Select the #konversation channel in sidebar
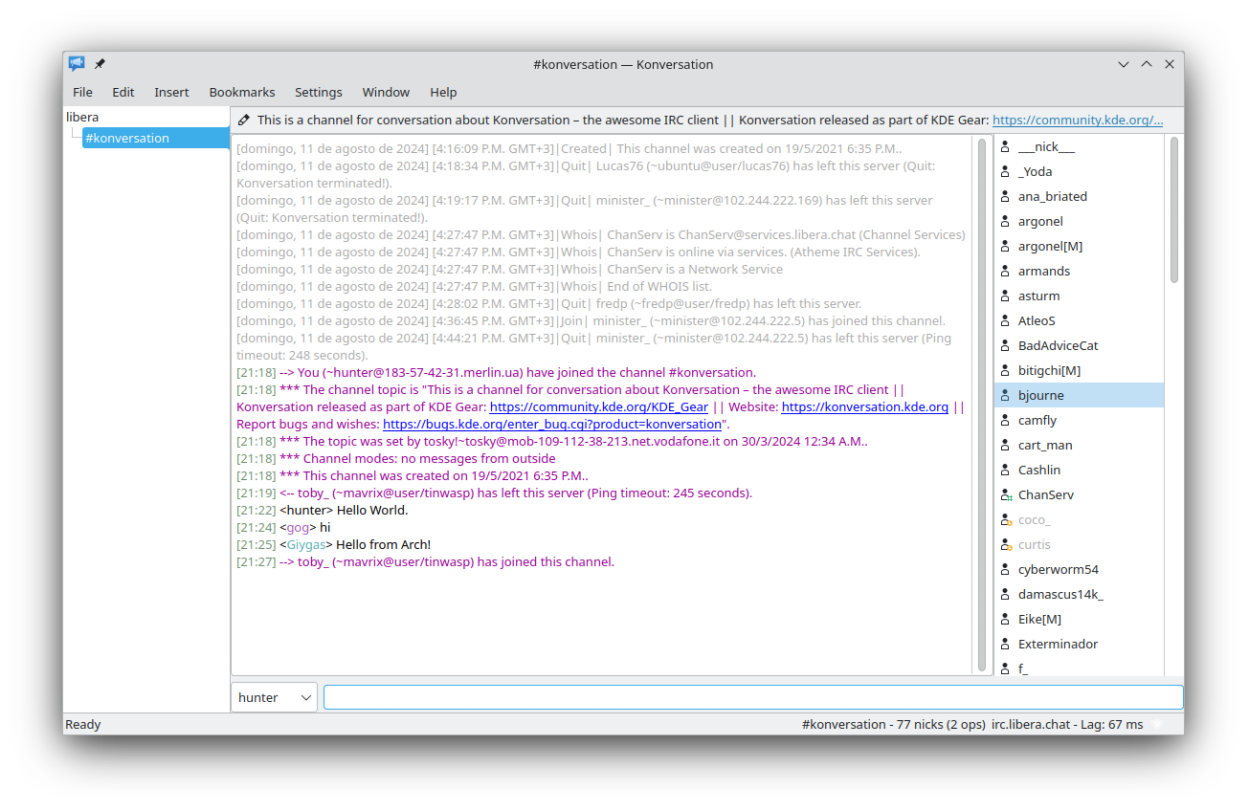This screenshot has width=1248, height=810. [x=127, y=138]
